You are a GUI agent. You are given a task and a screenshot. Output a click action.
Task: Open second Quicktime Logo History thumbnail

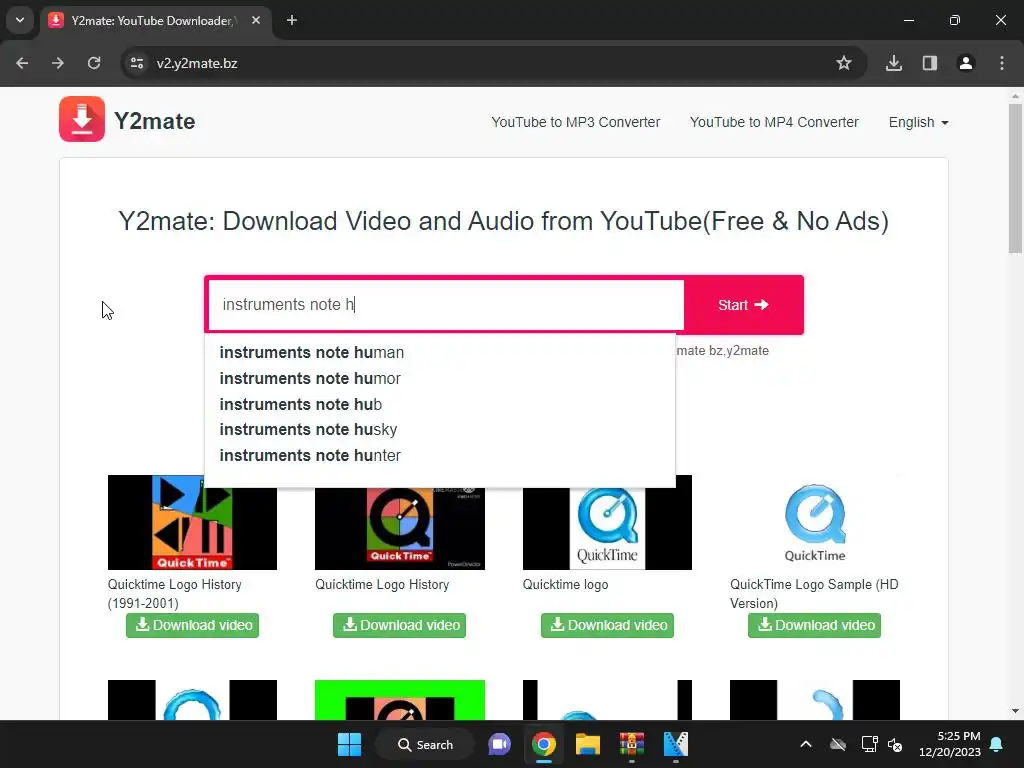click(400, 528)
